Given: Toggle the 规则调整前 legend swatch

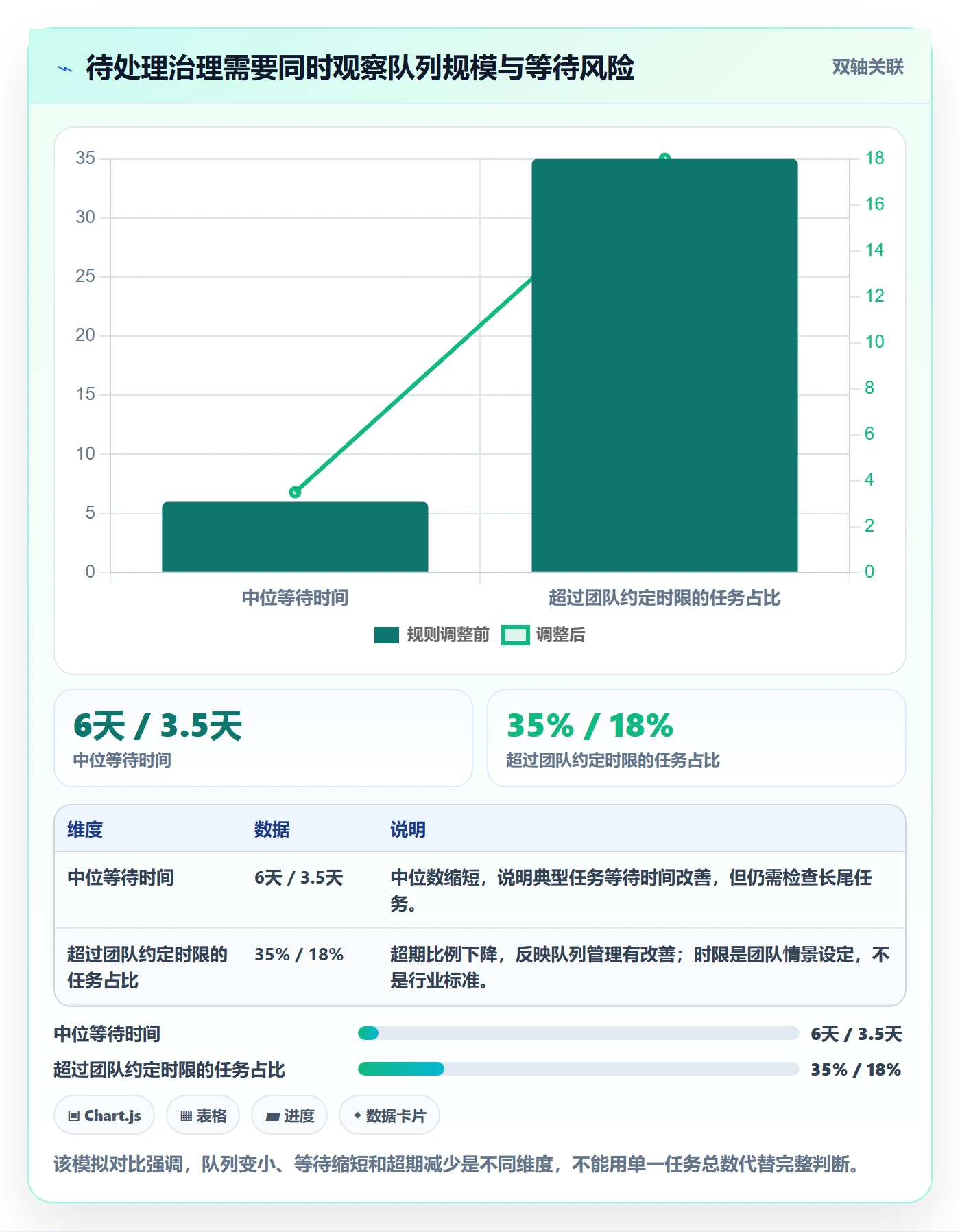Looking at the screenshot, I should pos(387,635).
